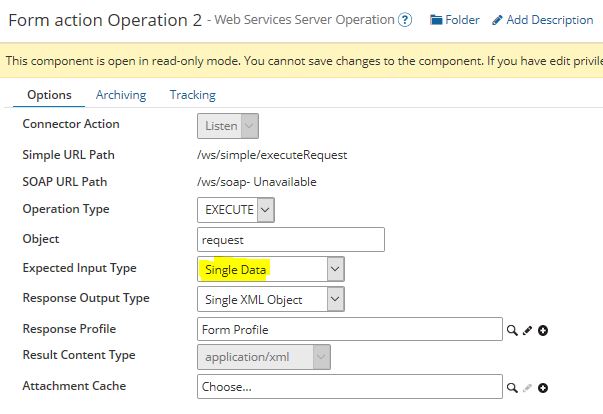Add new Attachment Cache with plus icon
Screen dimensions: 603x414
click(x=543, y=387)
